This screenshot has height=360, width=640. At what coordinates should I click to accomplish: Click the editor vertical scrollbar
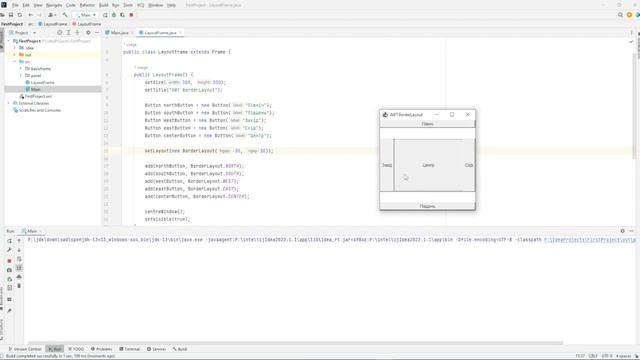click(633, 106)
